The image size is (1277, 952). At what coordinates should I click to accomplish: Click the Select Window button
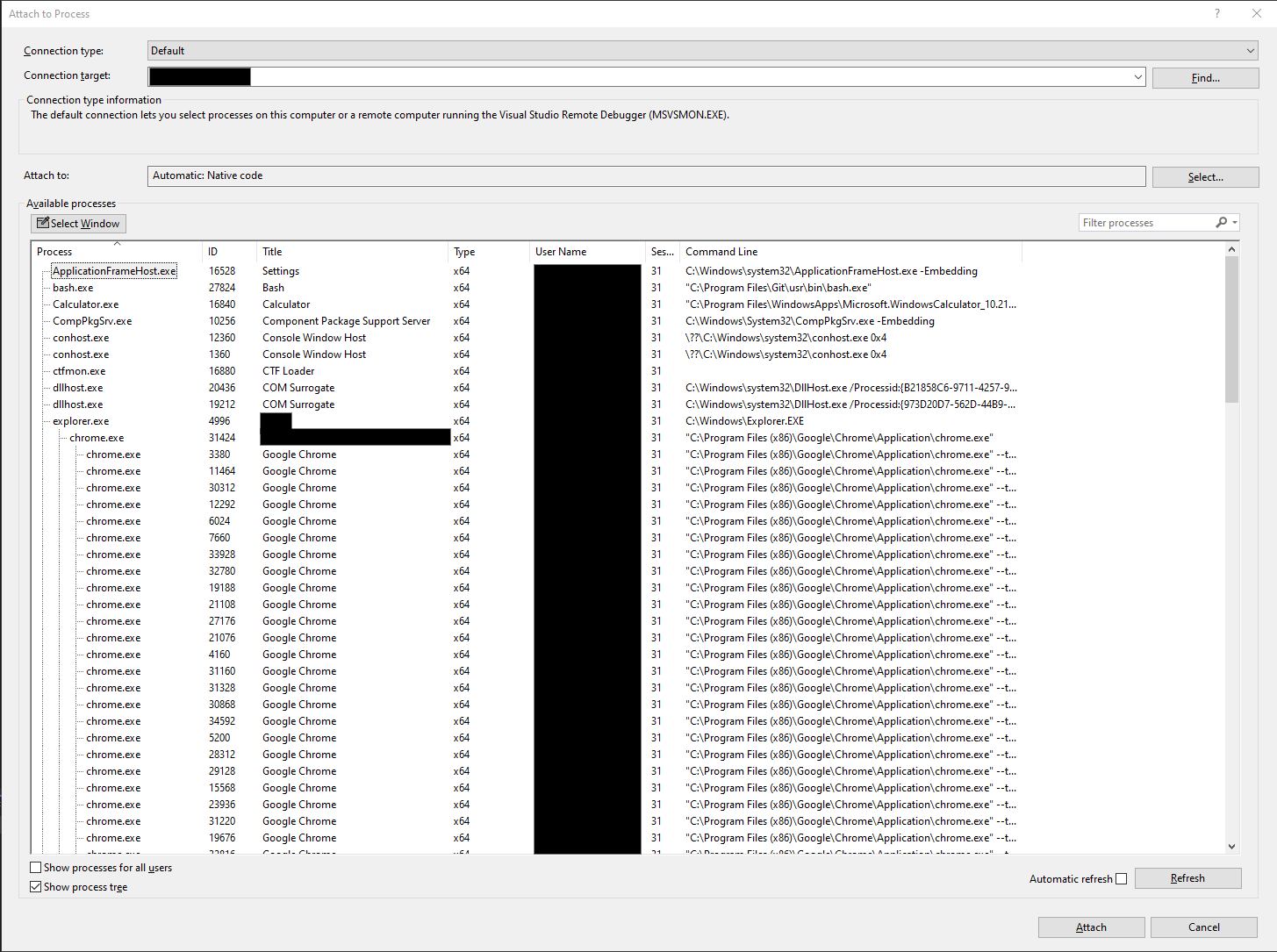pos(79,224)
